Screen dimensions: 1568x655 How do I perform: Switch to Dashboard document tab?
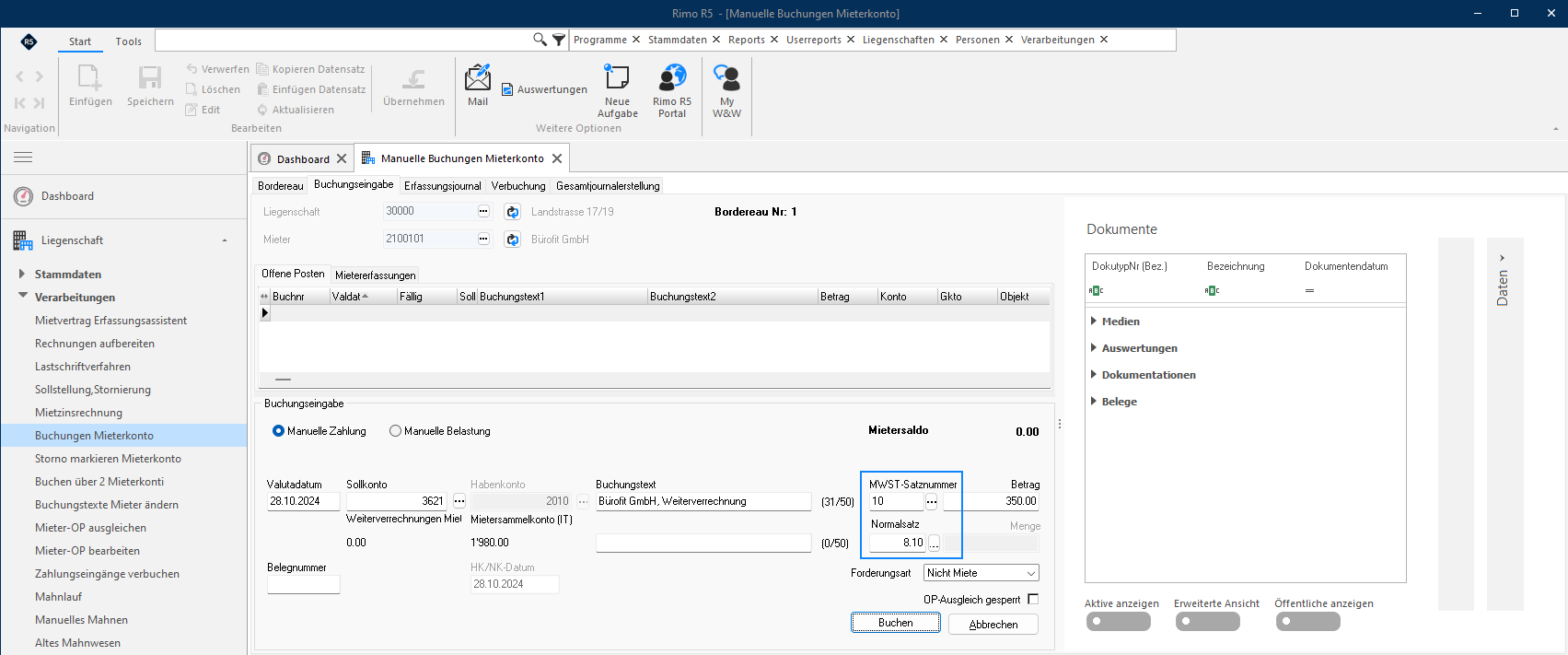(303, 159)
